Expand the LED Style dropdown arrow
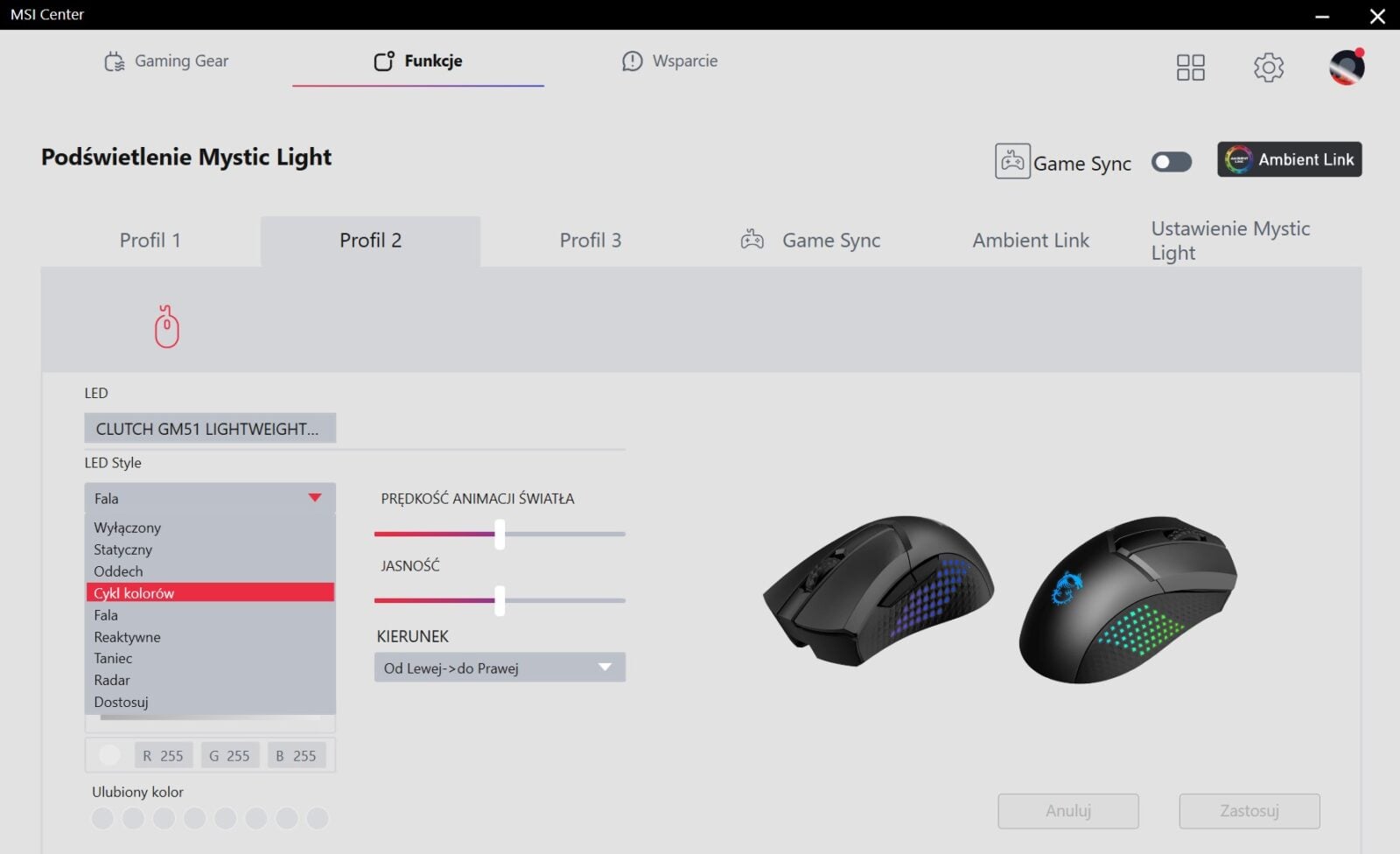The width and height of the screenshot is (1400, 854). (x=315, y=498)
